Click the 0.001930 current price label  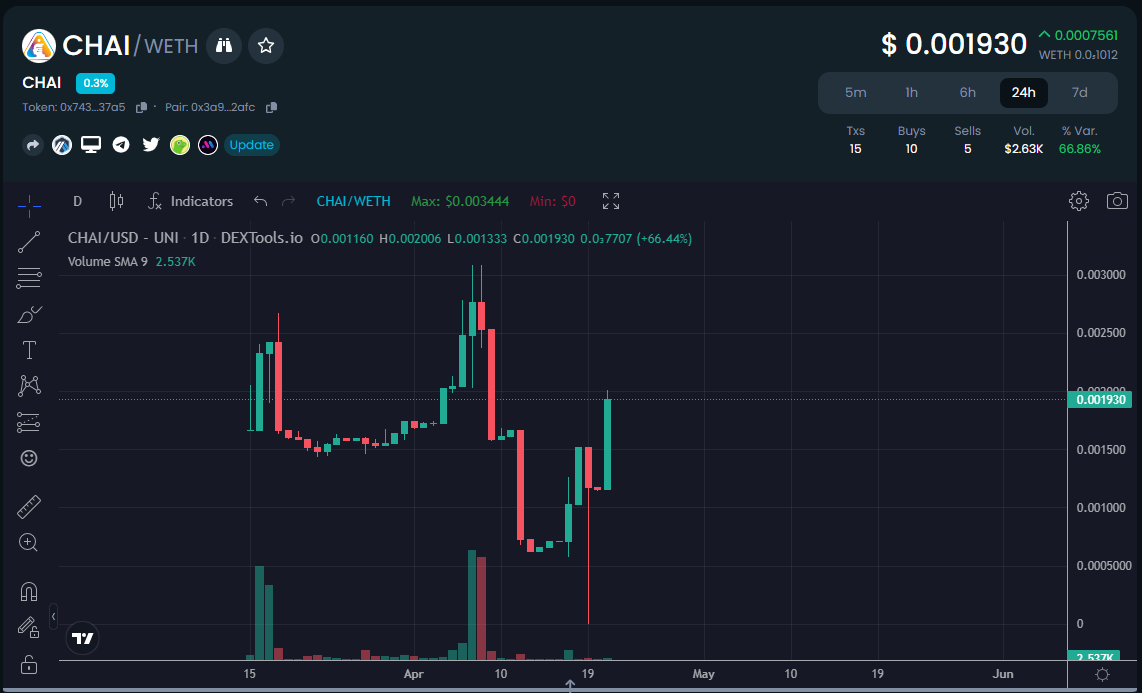pos(1100,400)
